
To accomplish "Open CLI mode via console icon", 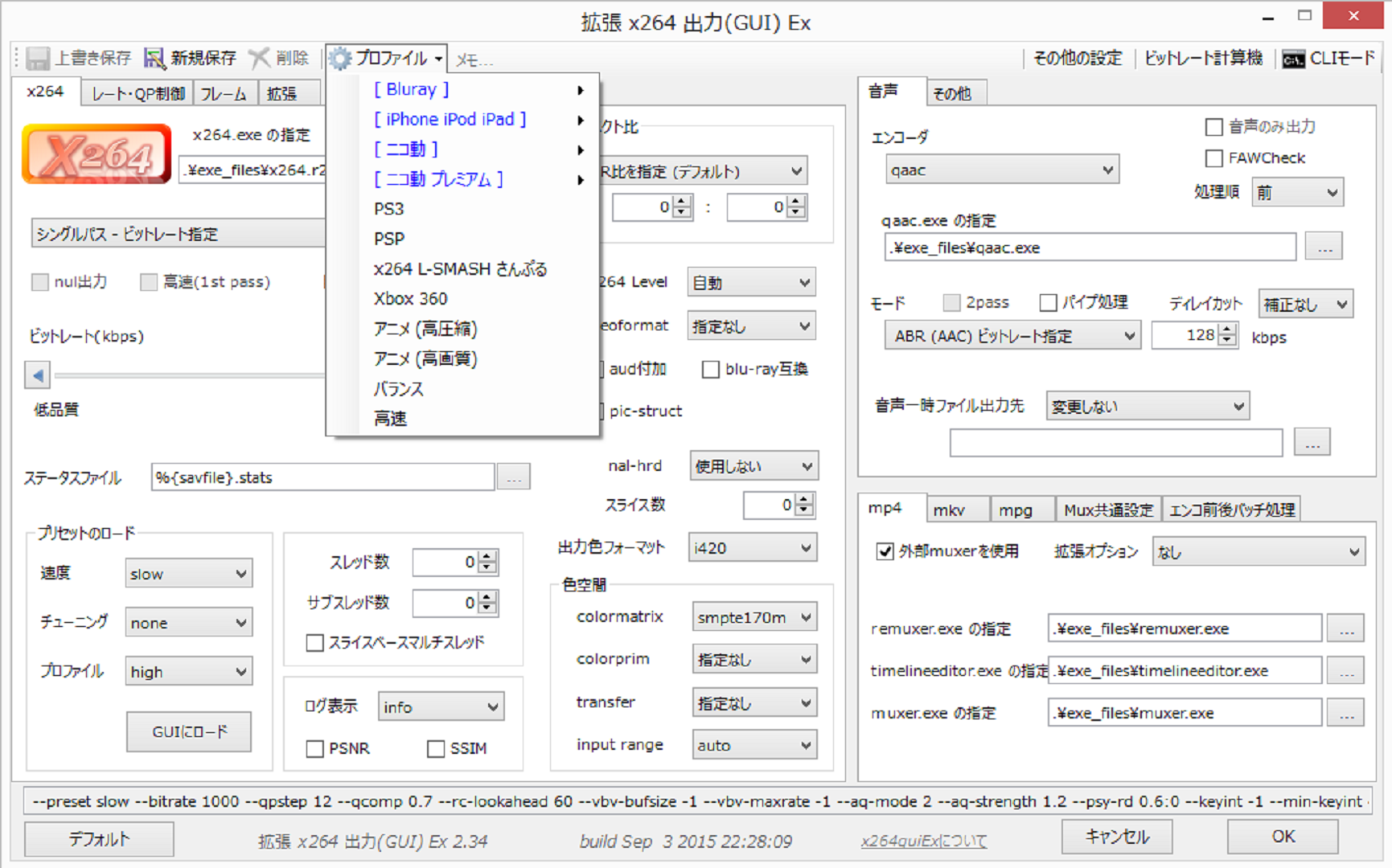I will 1293,59.
